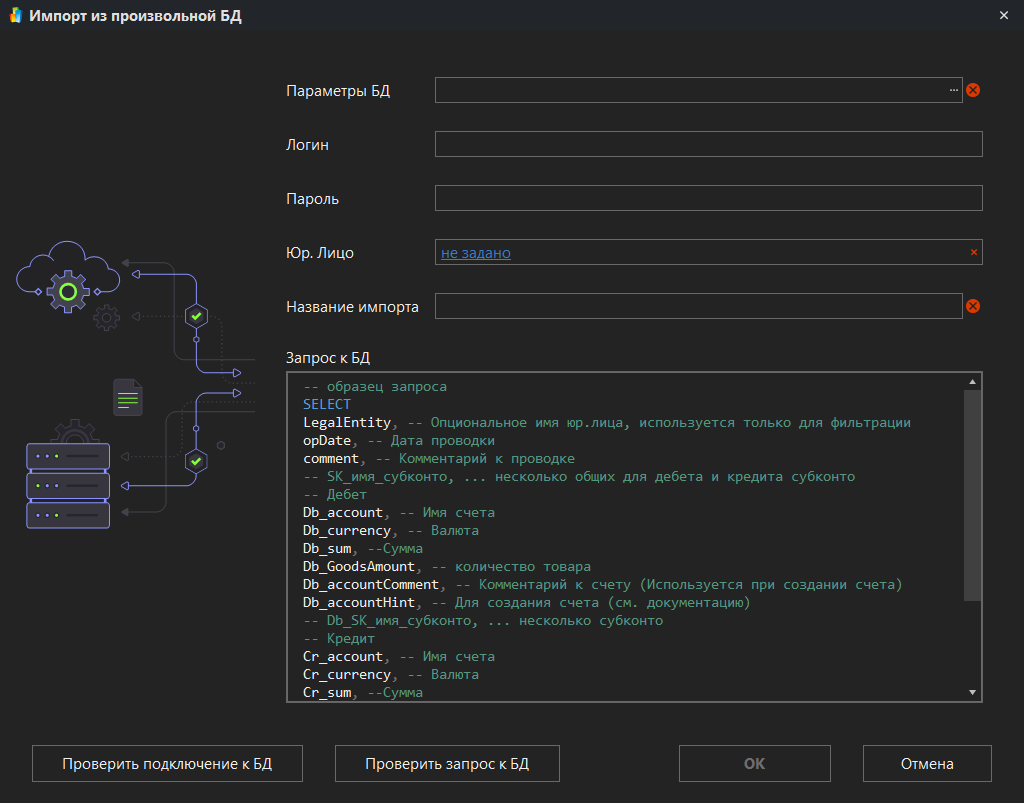Screen dimensions: 1024x803
Task: Open the browse ellipsis in Параметры БД field
Action: click(x=953, y=90)
